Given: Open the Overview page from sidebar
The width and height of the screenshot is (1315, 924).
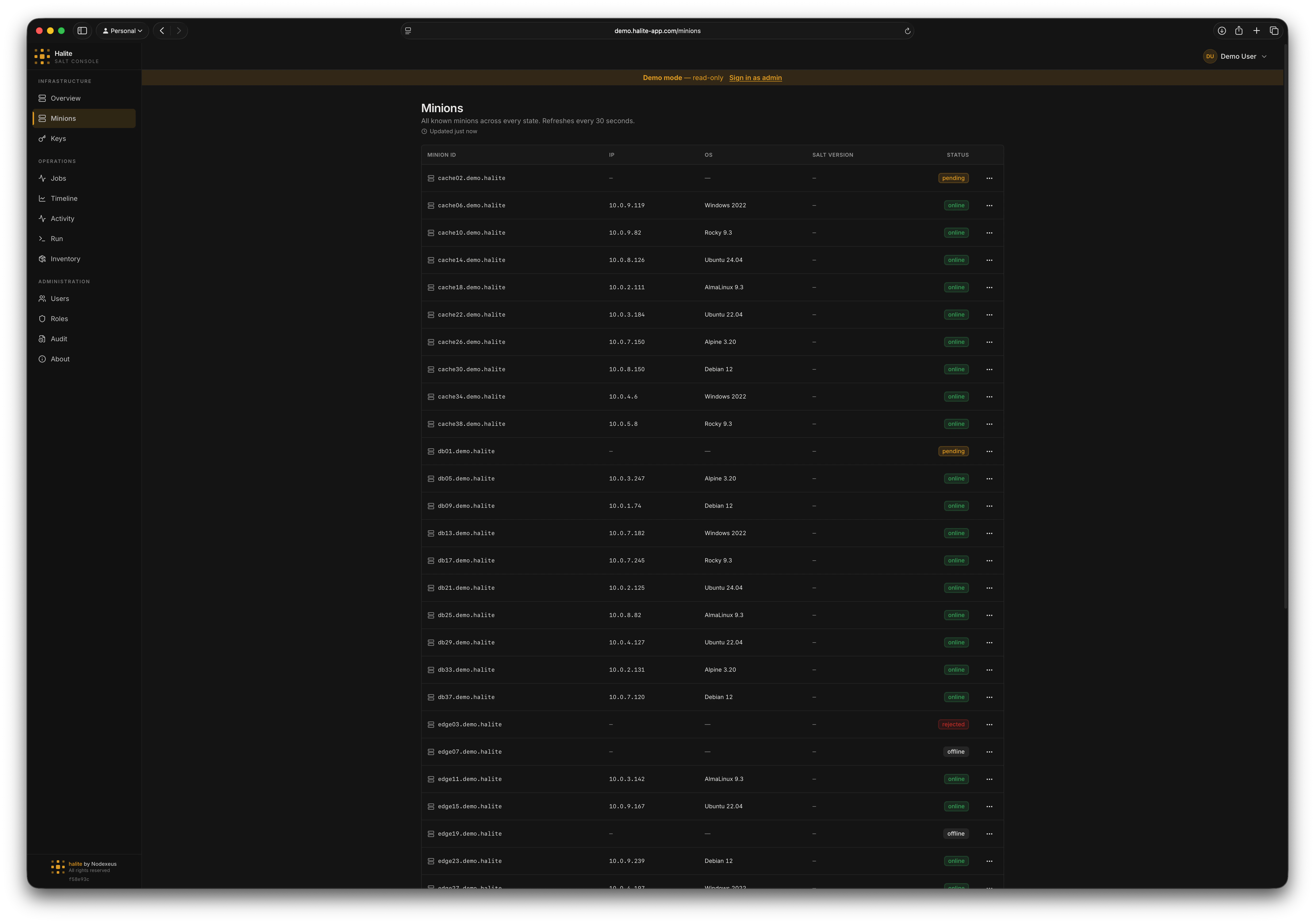Looking at the screenshot, I should click(84, 98).
